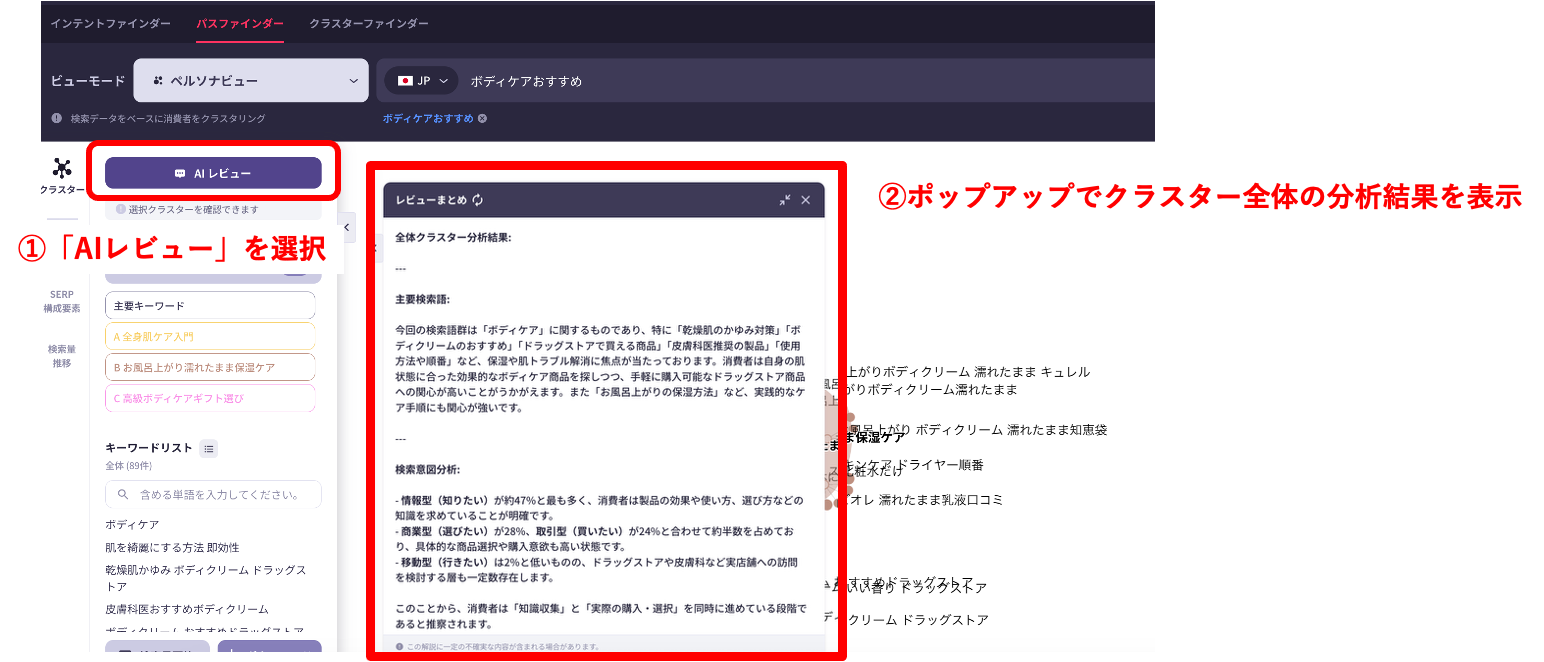Viewport: 1544px width, 662px height.
Task: Open the JP country selector dropdown
Action: click(422, 81)
